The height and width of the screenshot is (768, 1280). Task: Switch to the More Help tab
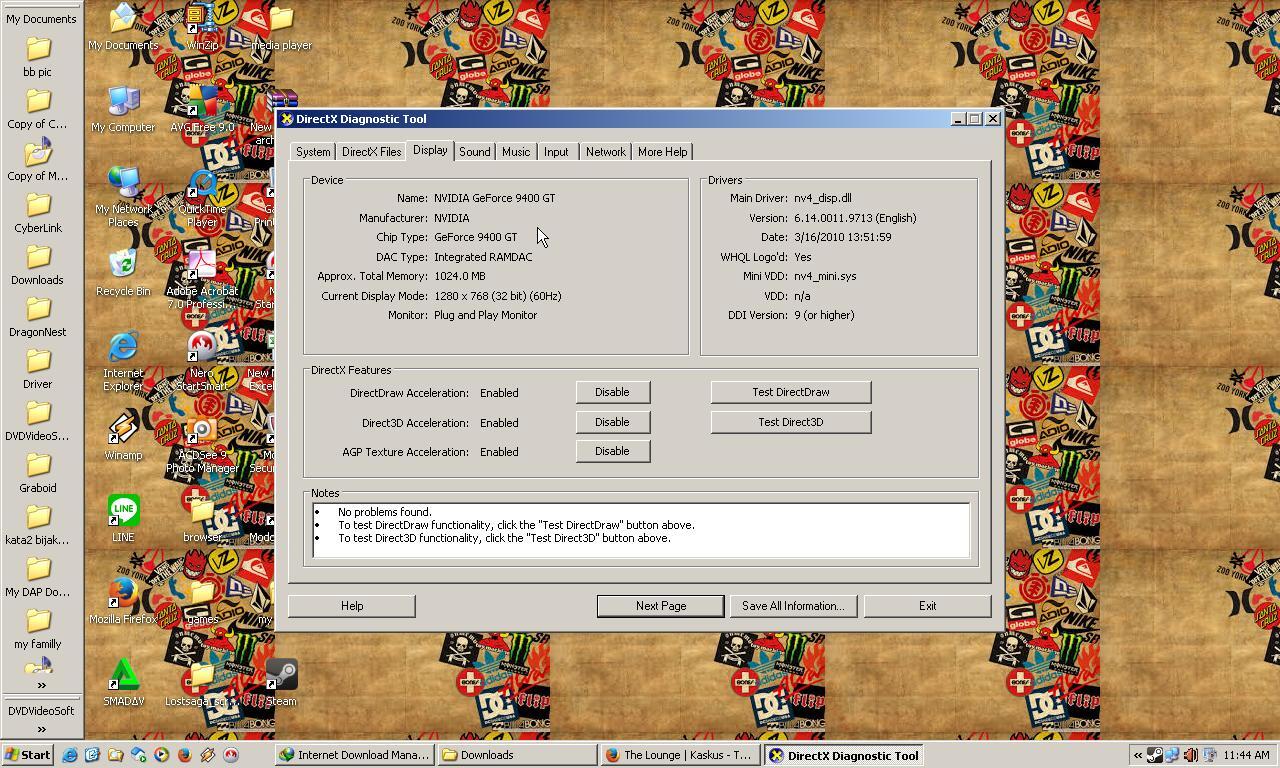coord(662,152)
